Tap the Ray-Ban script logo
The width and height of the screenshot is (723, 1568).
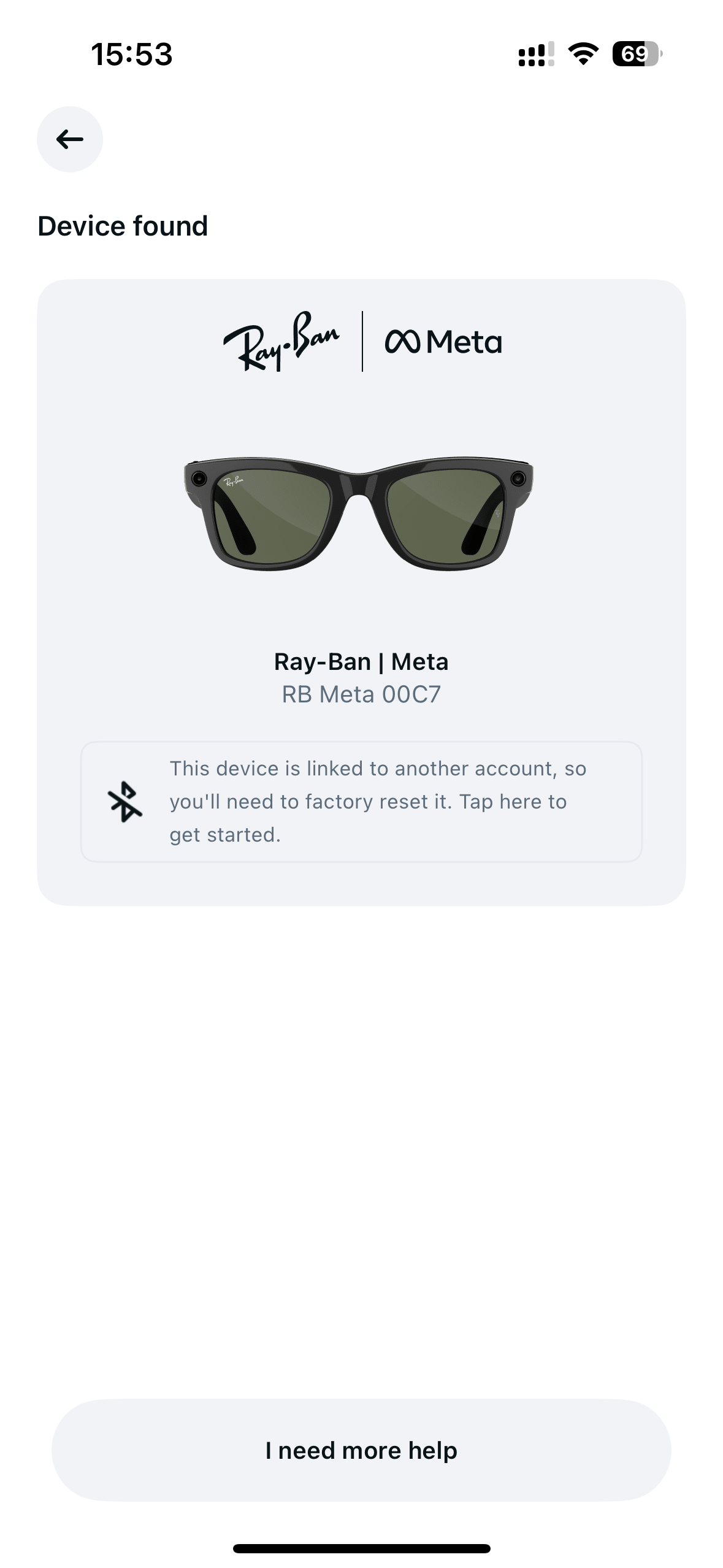(281, 341)
